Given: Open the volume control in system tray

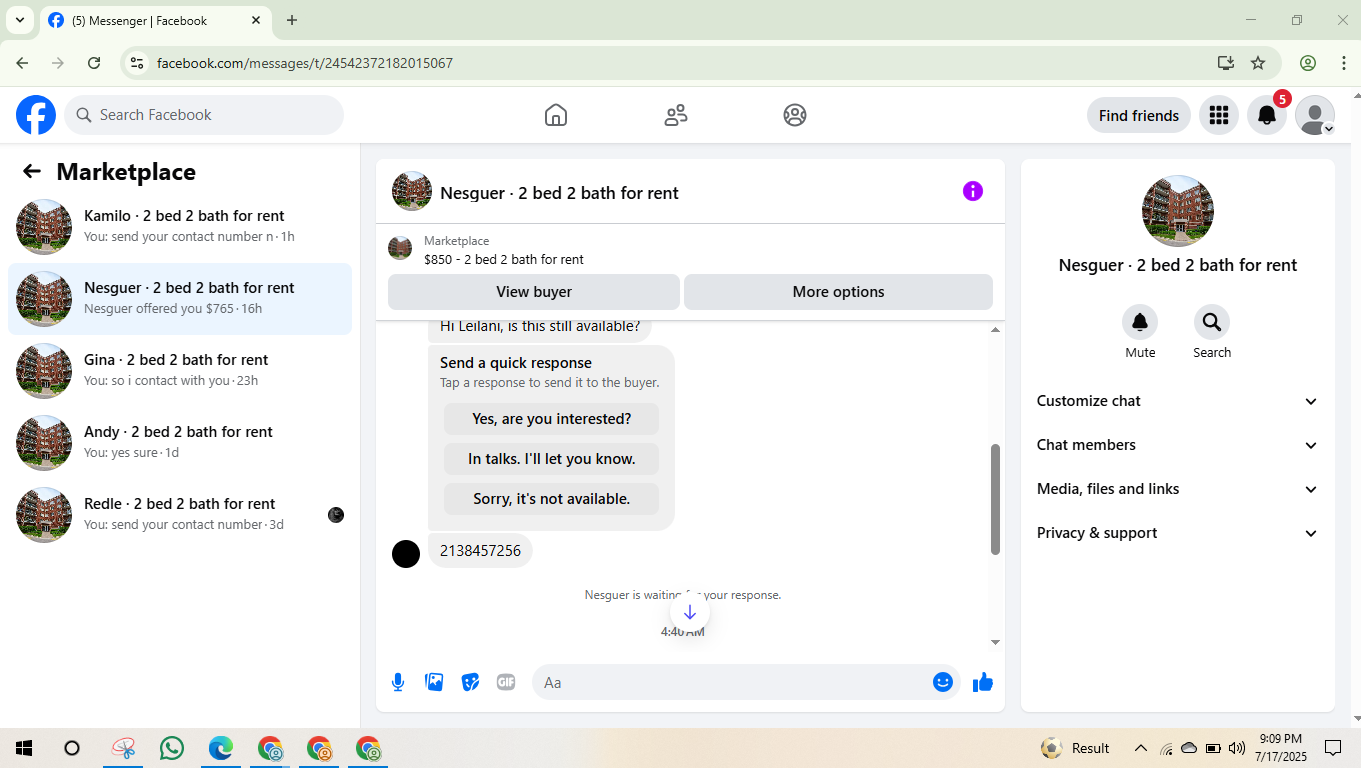Looking at the screenshot, I should [1237, 748].
